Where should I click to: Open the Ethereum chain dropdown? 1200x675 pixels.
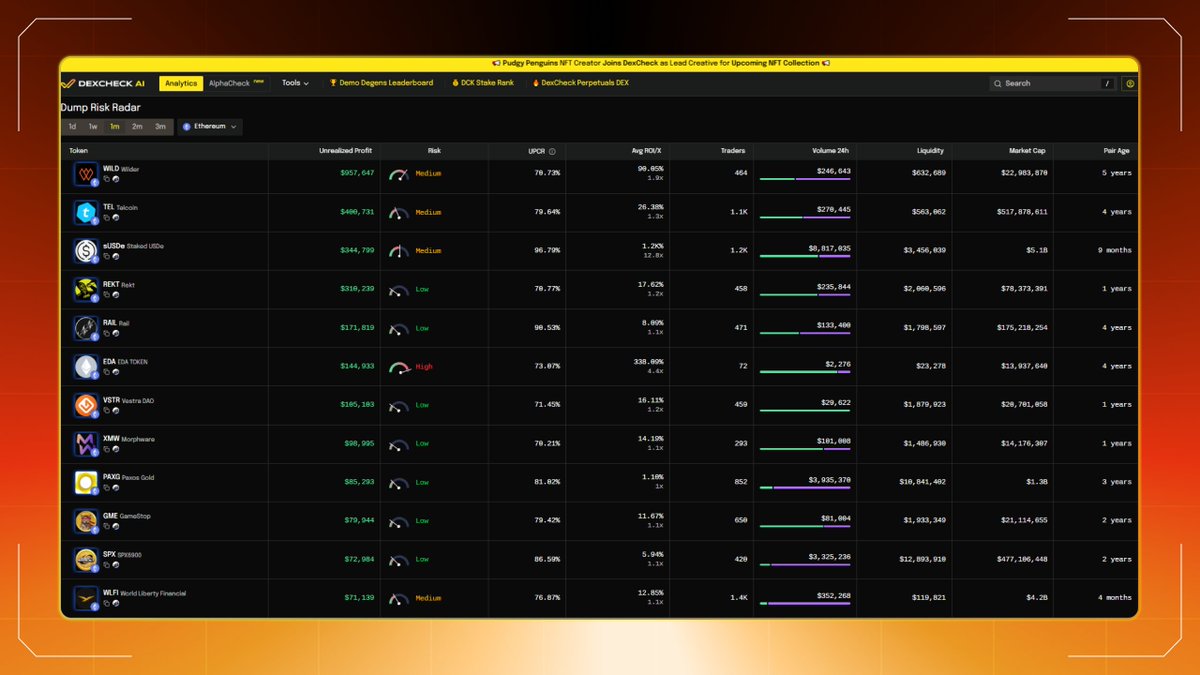(209, 127)
